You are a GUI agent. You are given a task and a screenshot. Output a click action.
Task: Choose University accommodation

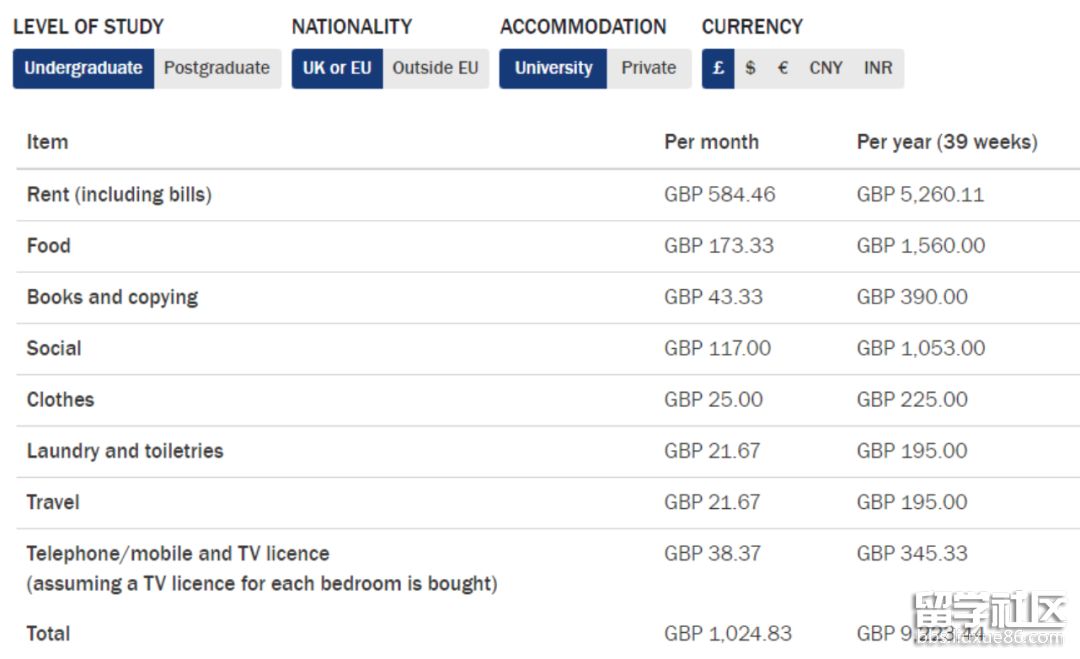553,68
